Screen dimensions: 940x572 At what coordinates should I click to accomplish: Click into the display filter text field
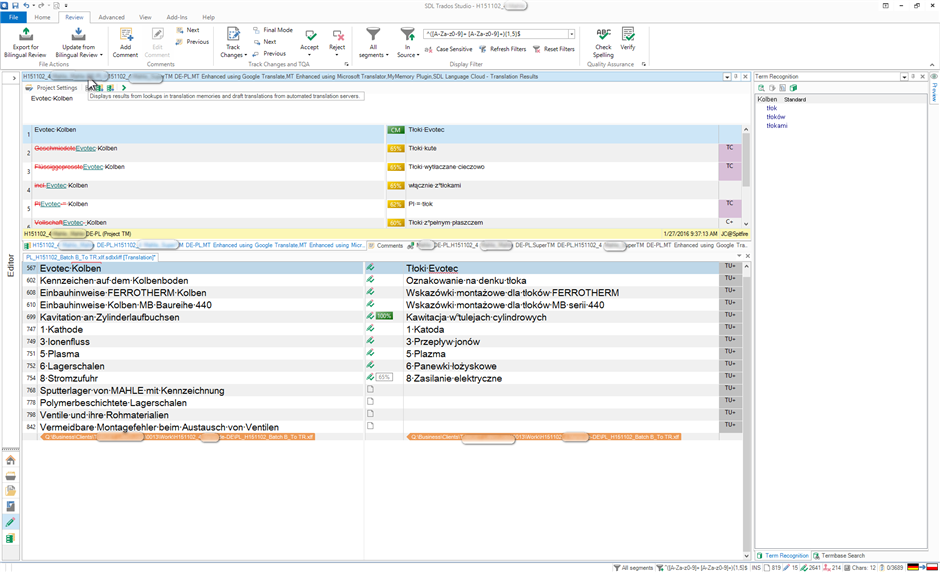[495, 34]
